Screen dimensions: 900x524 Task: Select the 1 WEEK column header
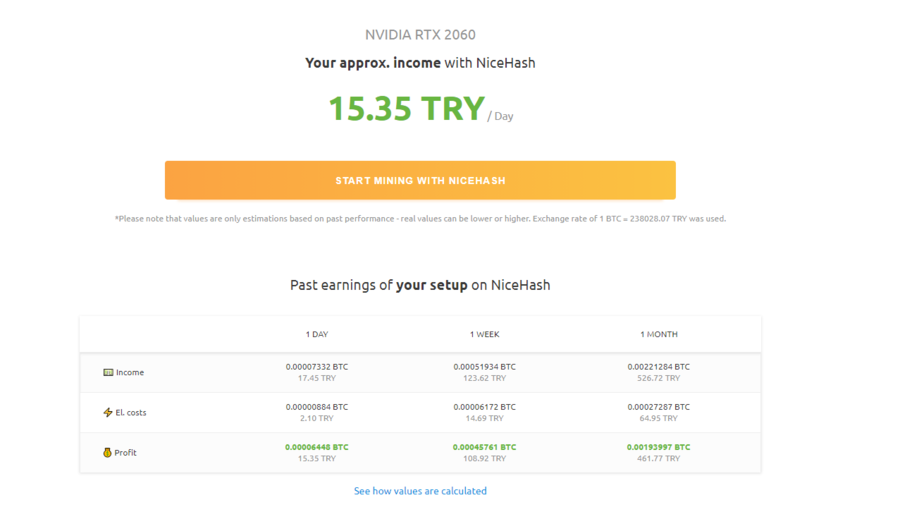tap(484, 334)
